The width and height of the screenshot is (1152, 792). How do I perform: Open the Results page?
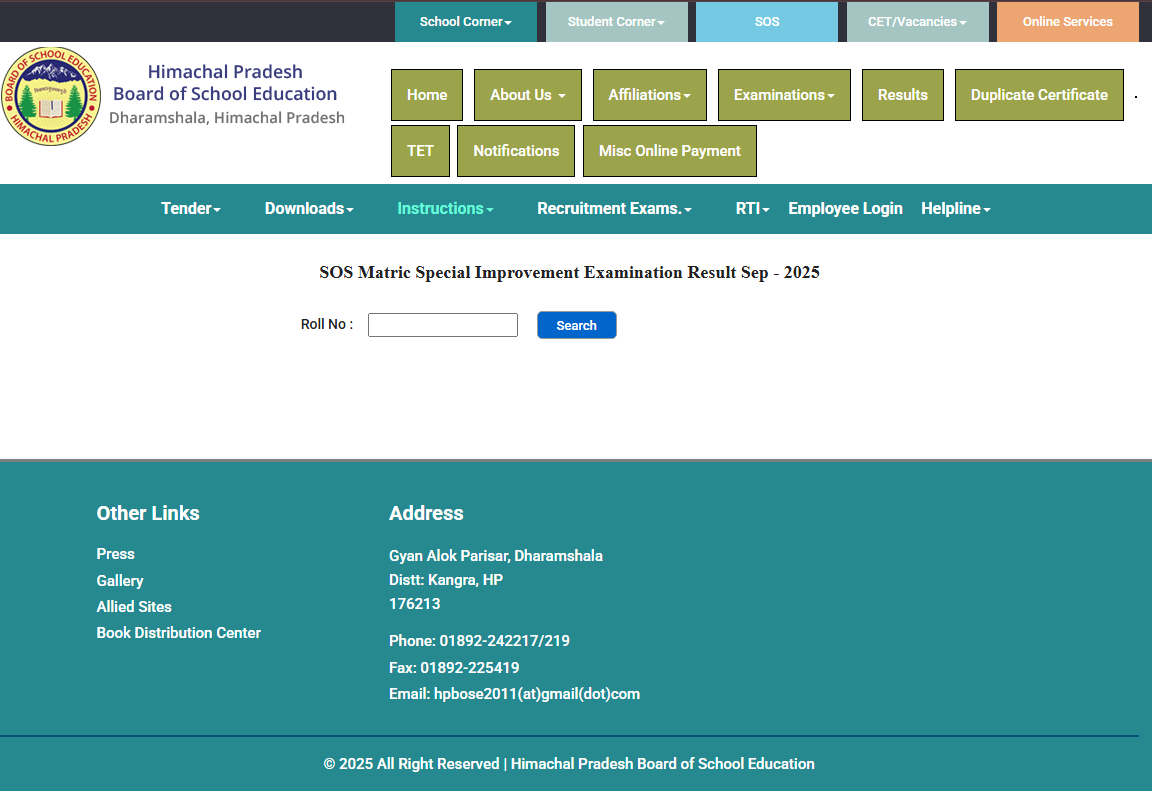[902, 95]
